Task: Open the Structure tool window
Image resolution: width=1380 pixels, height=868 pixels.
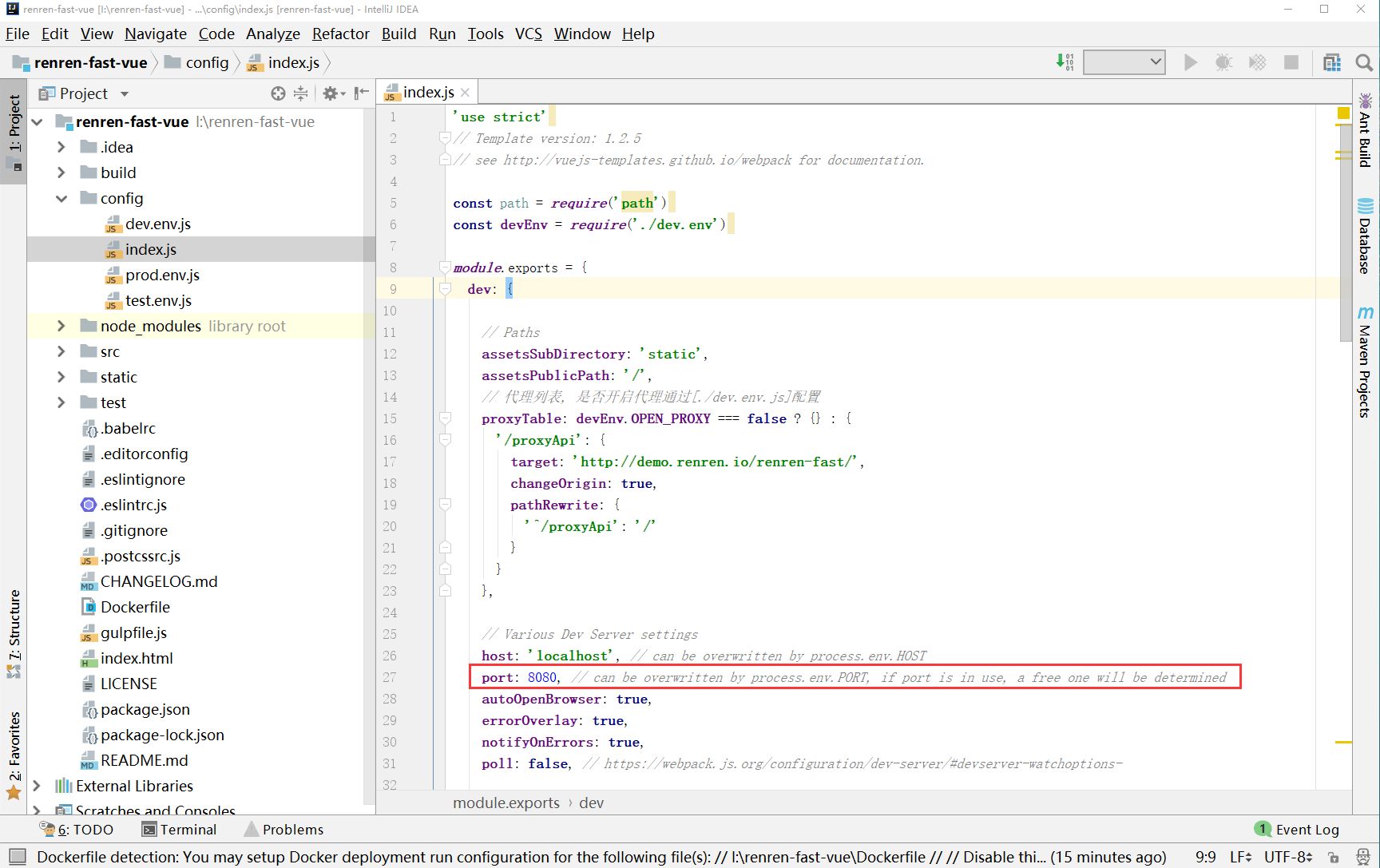Action: tap(14, 634)
